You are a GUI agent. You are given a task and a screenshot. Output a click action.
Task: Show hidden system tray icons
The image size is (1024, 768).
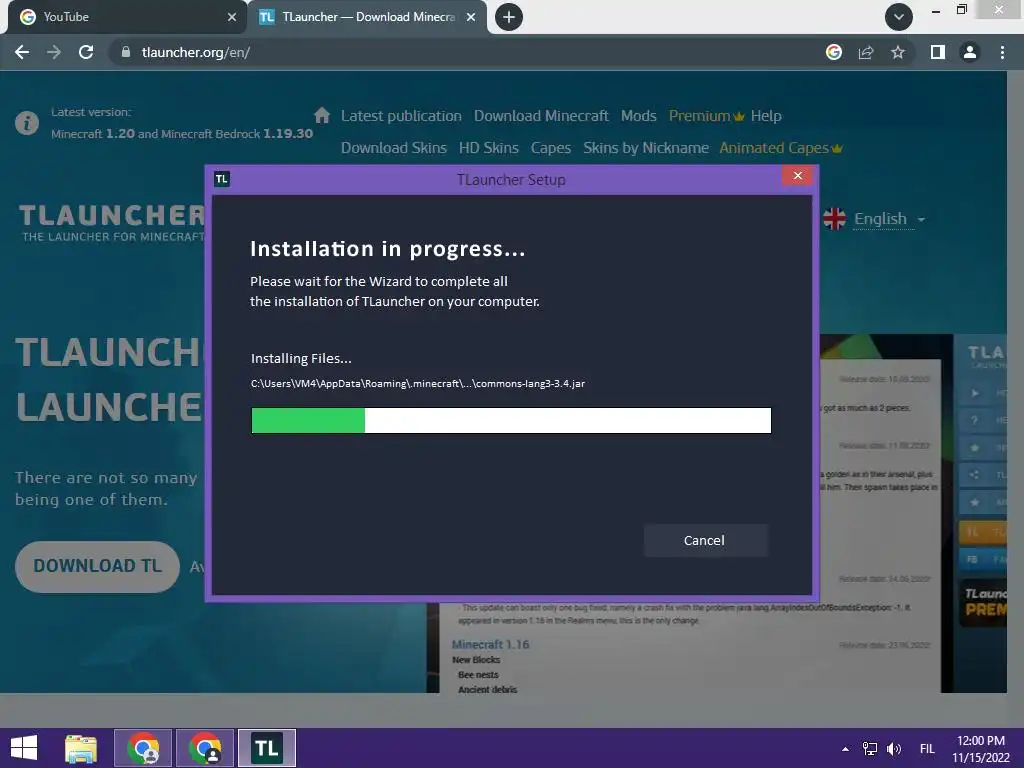pos(846,749)
